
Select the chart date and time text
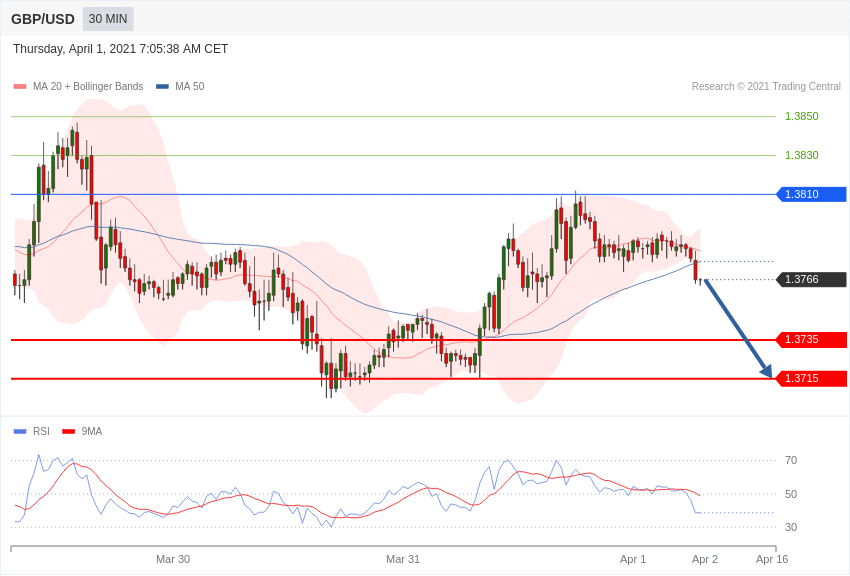click(x=120, y=49)
